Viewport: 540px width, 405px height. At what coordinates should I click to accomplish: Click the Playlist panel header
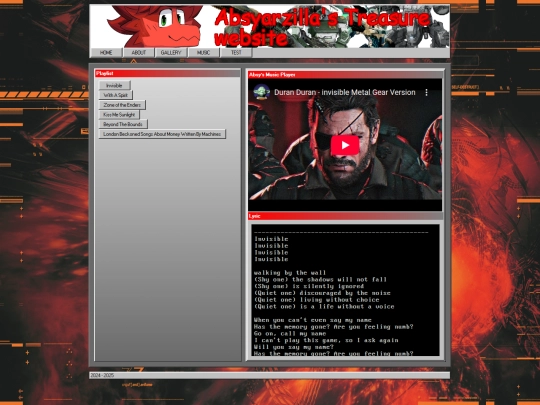[168, 73]
